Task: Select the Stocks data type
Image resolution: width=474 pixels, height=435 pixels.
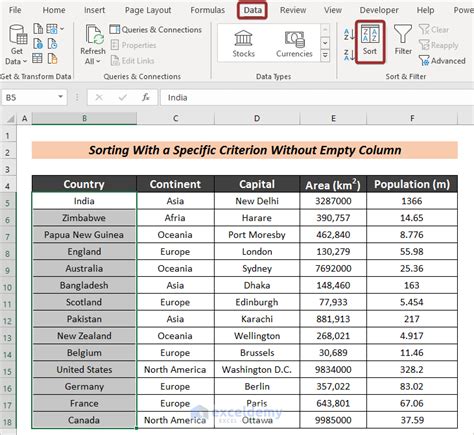Action: click(x=243, y=44)
